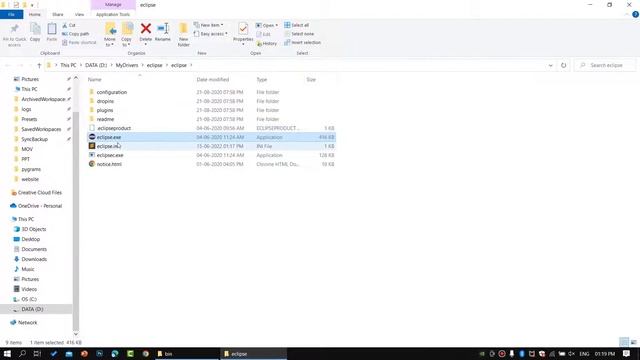Screen dimensions: 640x360
Task: Click the Search eclipse field
Action: (x=605, y=65)
